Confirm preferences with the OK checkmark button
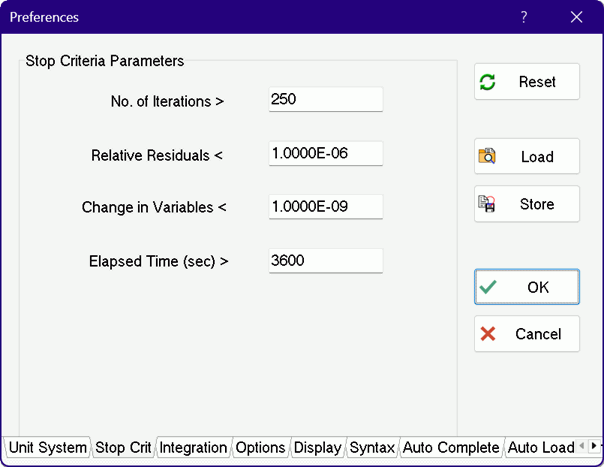Screen dimensions: 604x467 (526, 287)
